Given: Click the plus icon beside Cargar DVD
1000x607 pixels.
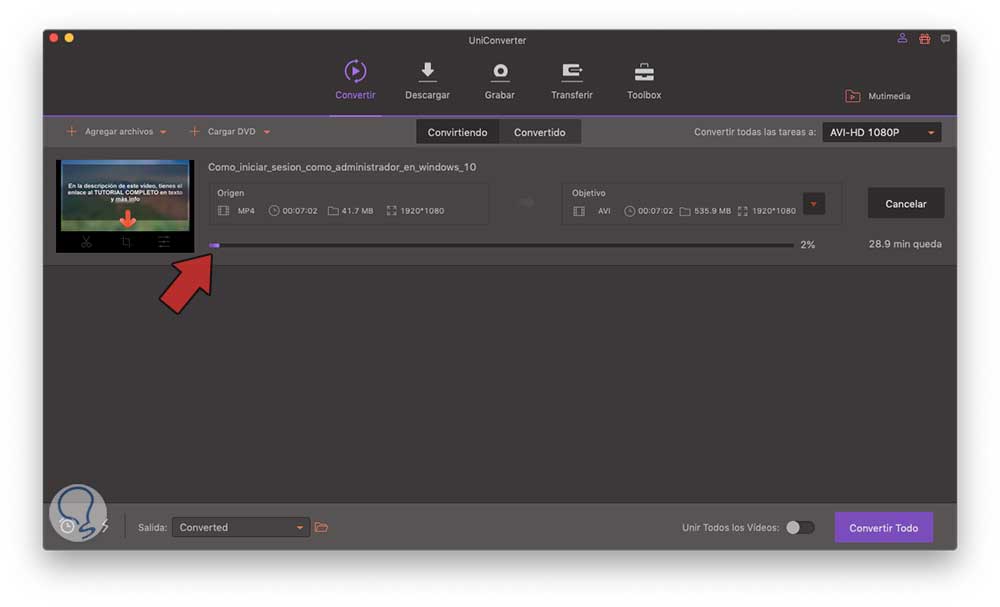Looking at the screenshot, I should [x=195, y=131].
